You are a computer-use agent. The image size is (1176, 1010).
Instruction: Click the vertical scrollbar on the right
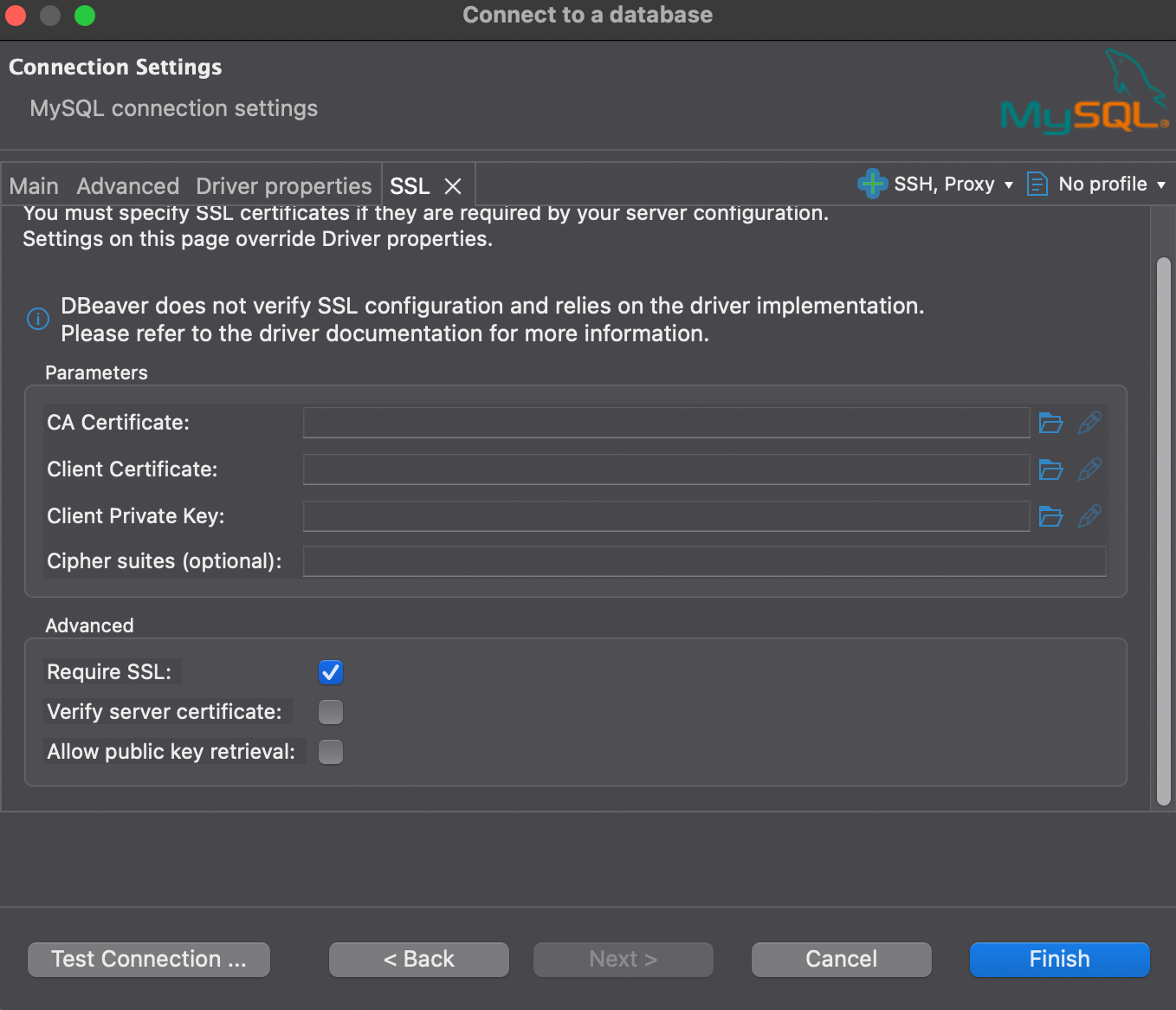click(1164, 530)
